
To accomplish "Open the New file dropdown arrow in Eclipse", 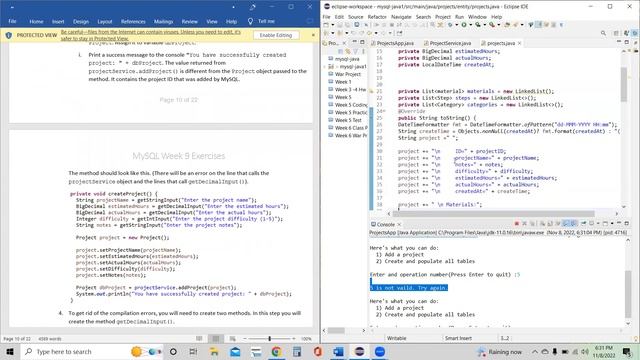I will coord(333,24).
